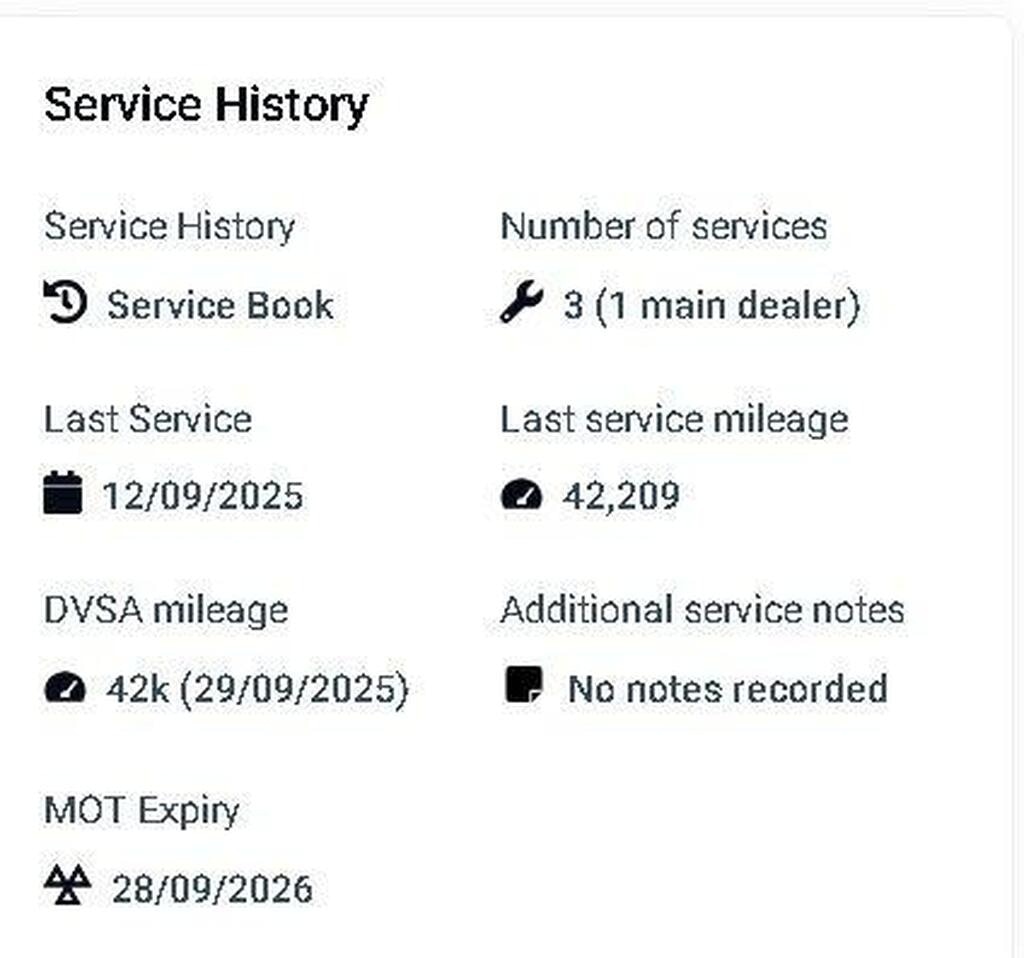Click the Number of services label
Image resolution: width=1024 pixels, height=958 pixels.
coord(663,226)
